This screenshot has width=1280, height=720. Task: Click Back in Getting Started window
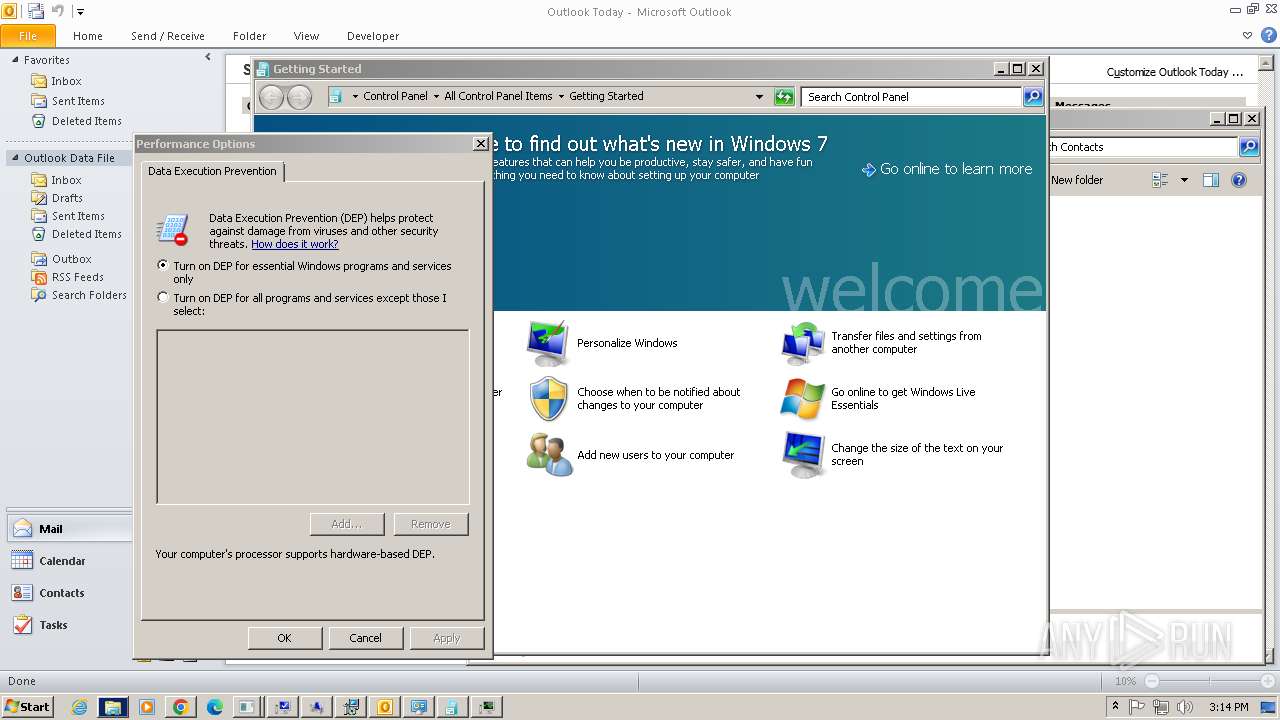click(271, 97)
